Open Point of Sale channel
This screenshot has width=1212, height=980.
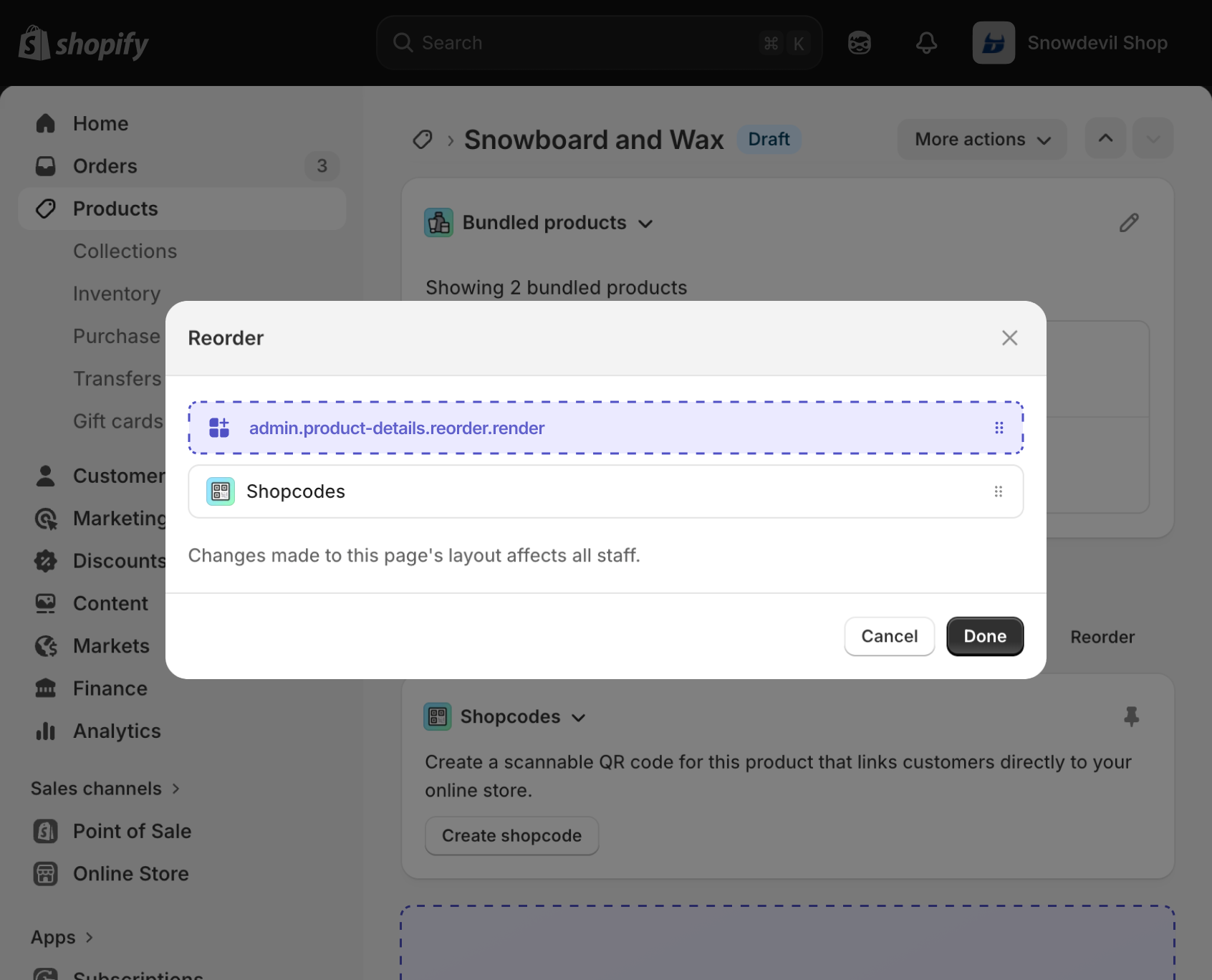(132, 831)
